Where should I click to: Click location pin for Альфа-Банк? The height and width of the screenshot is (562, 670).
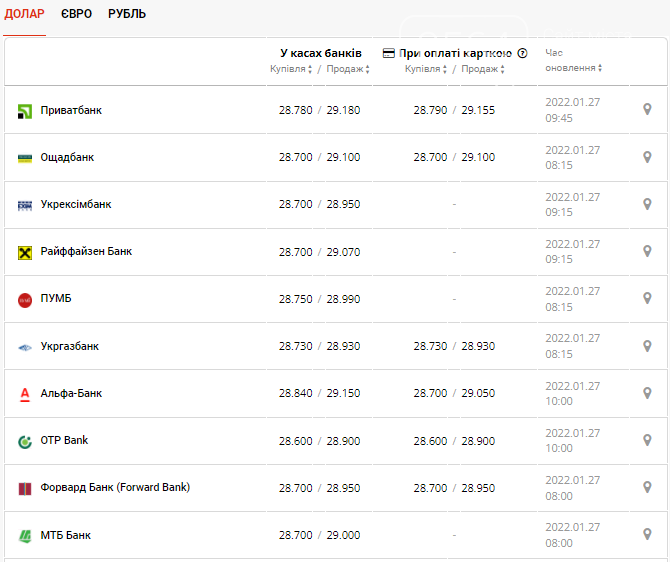click(x=647, y=393)
